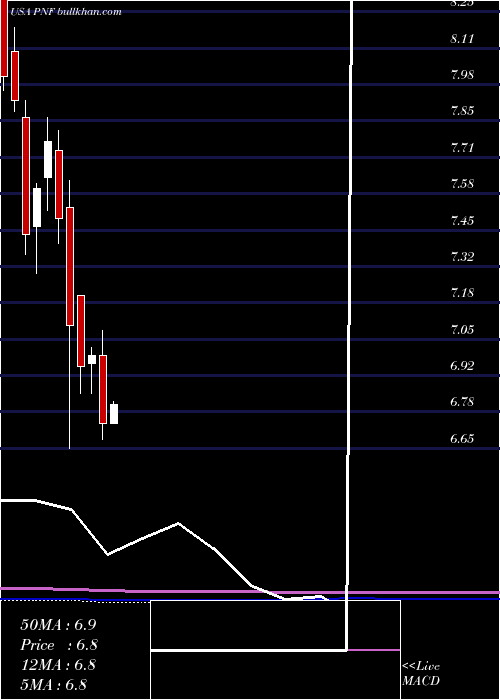
Task: Click the 7.05 price axis label
Action: (x=462, y=330)
